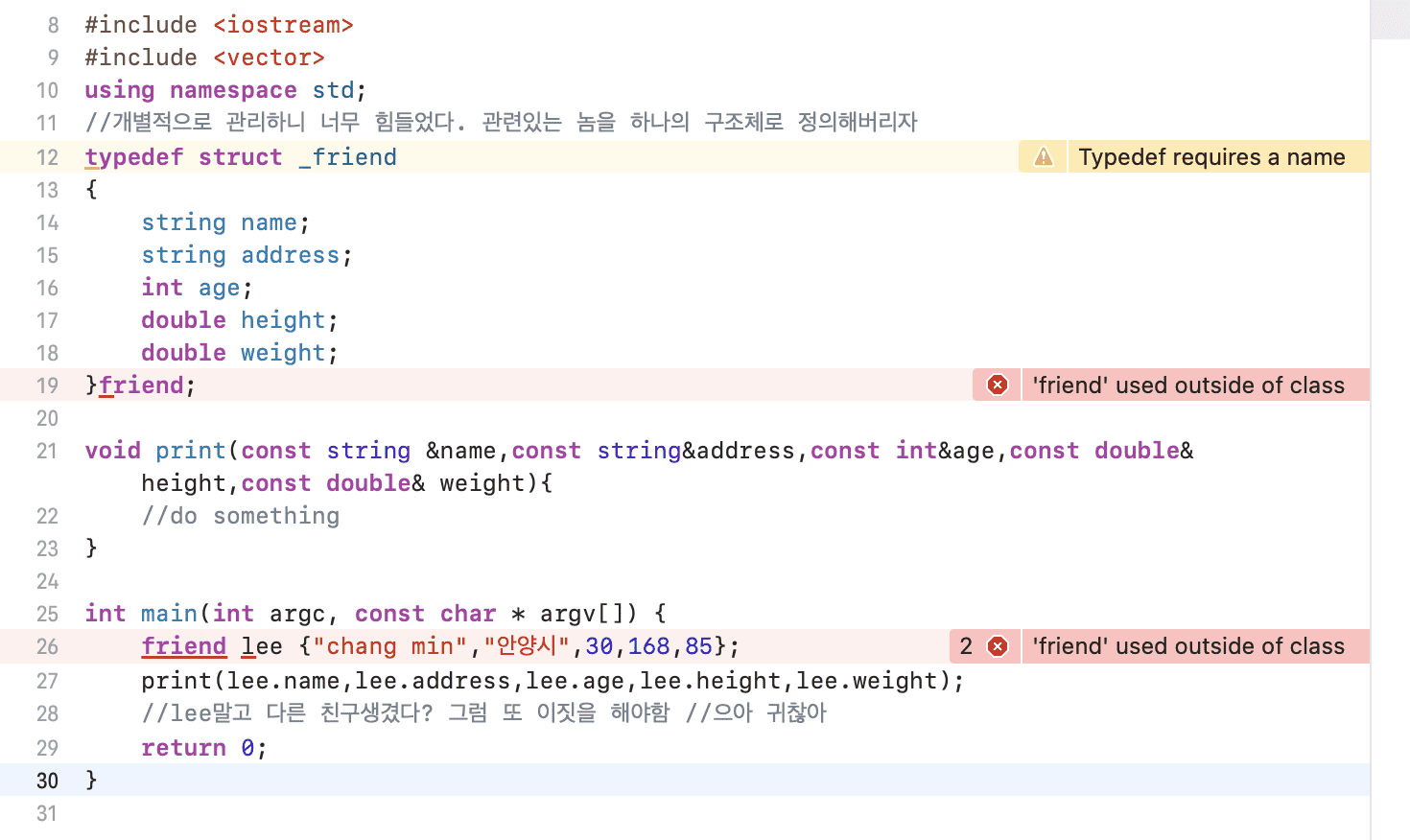Screen dimensions: 1410x840
Task: Click the 'friend' used outside of class error on line 19
Action: pos(1194,385)
